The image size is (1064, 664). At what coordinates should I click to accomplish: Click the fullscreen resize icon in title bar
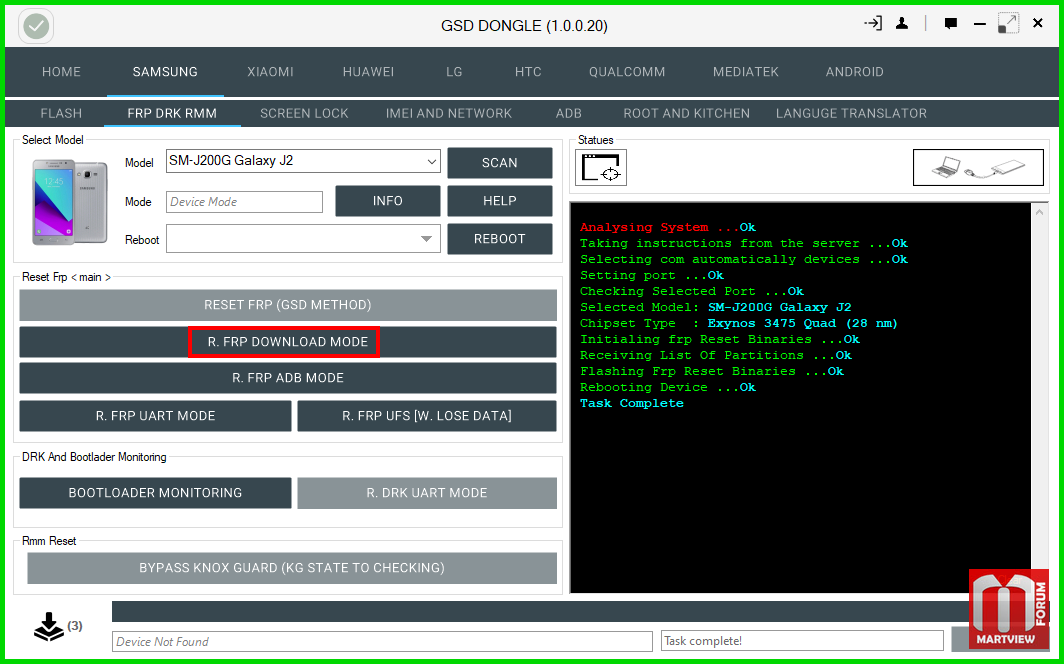click(x=1008, y=23)
